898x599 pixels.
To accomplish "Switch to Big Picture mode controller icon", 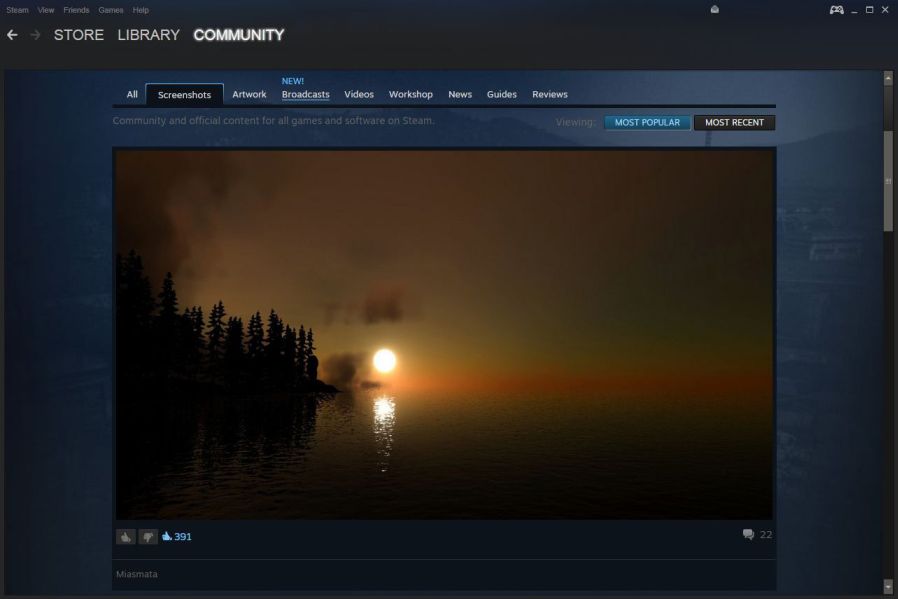I will (x=836, y=10).
